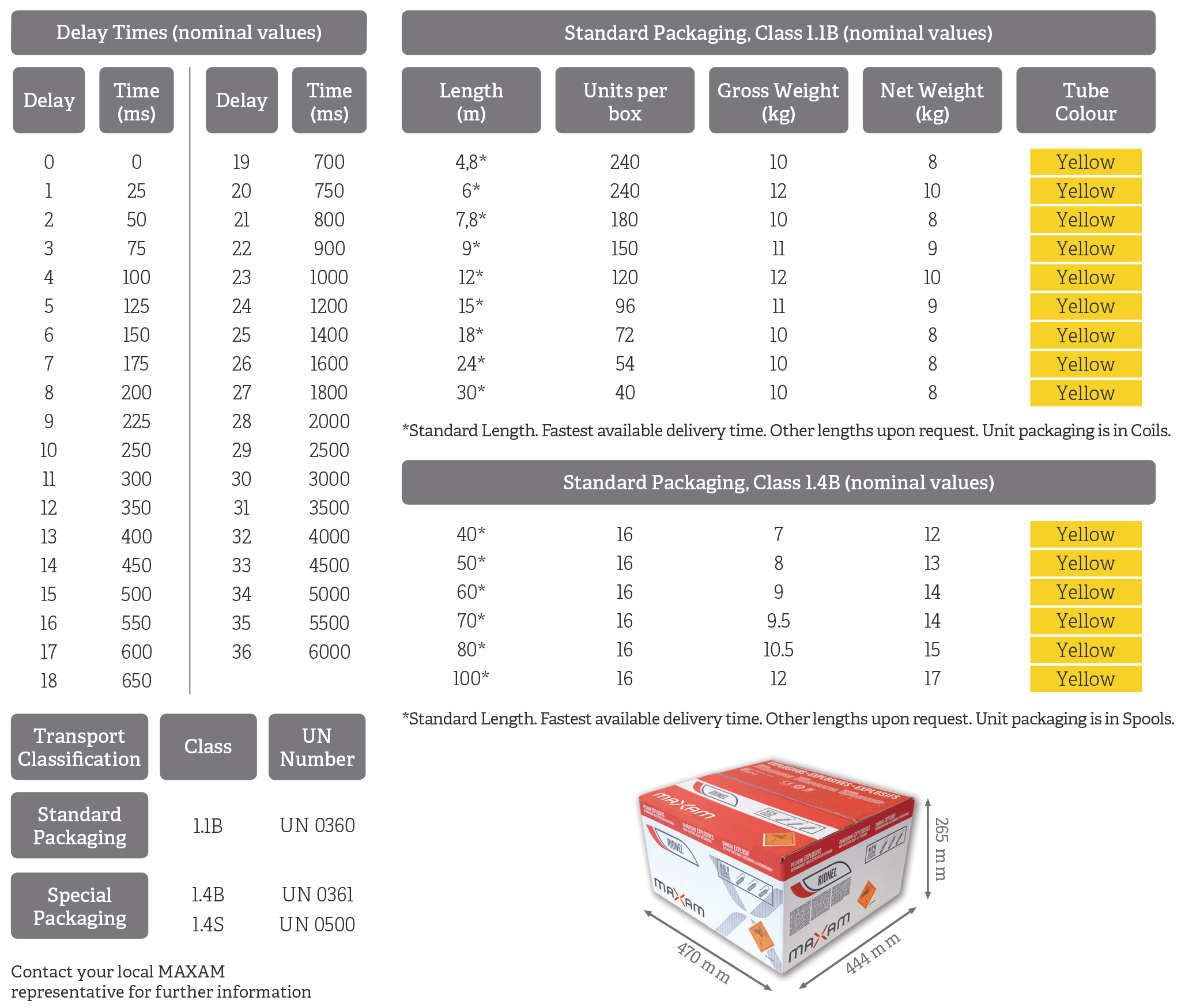Screen dimensions: 1181x1008
Task: Select the Gross Weight (kg) column header
Action: pos(778,101)
